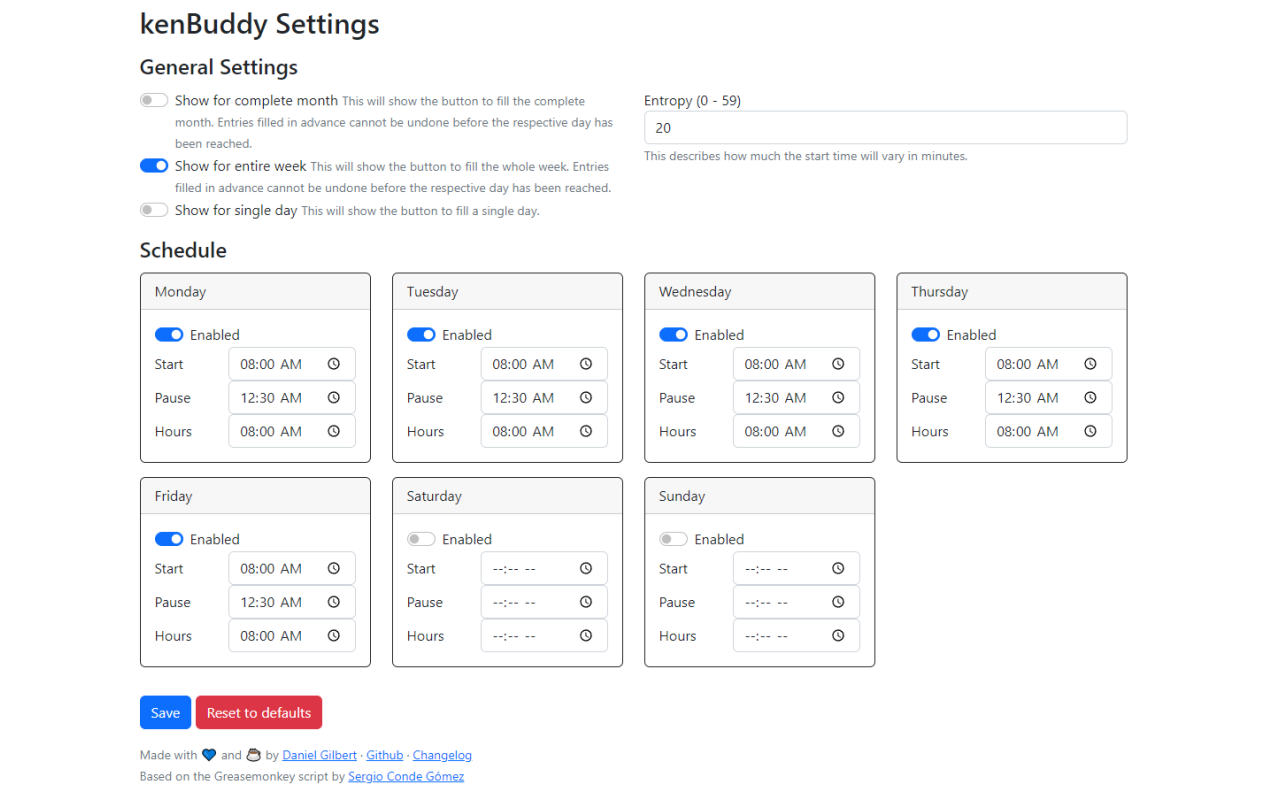Disable the Show for entire week option
This screenshot has height=800, width=1280.
(154, 165)
